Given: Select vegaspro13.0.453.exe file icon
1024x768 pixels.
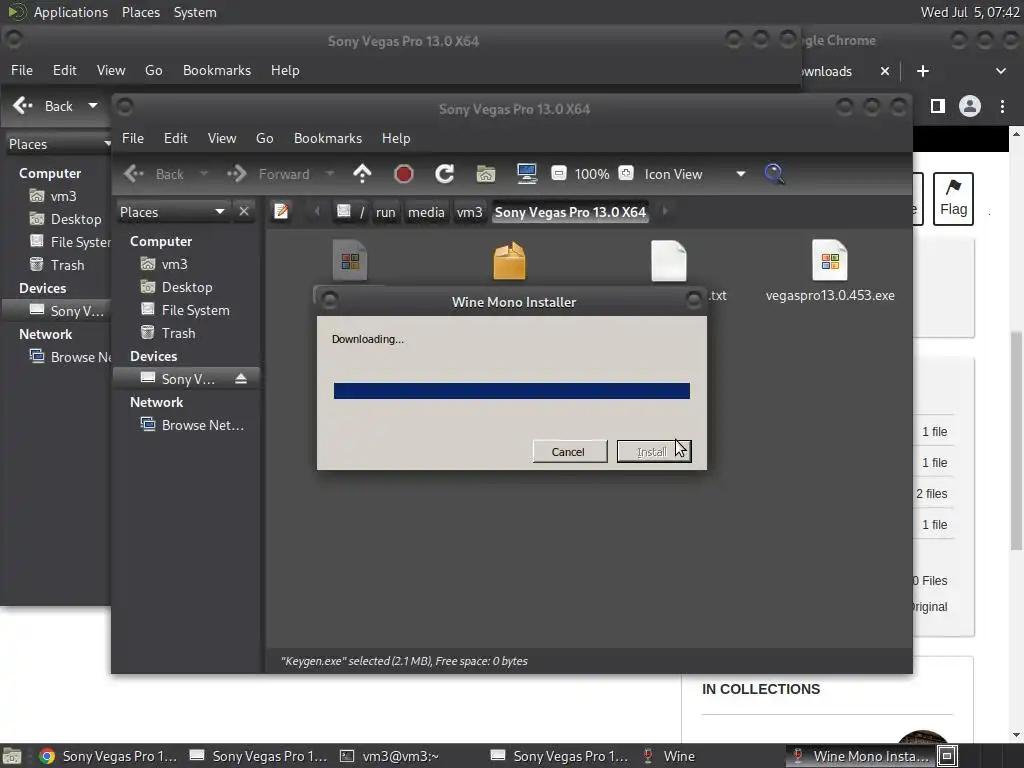Looking at the screenshot, I should coord(829,261).
